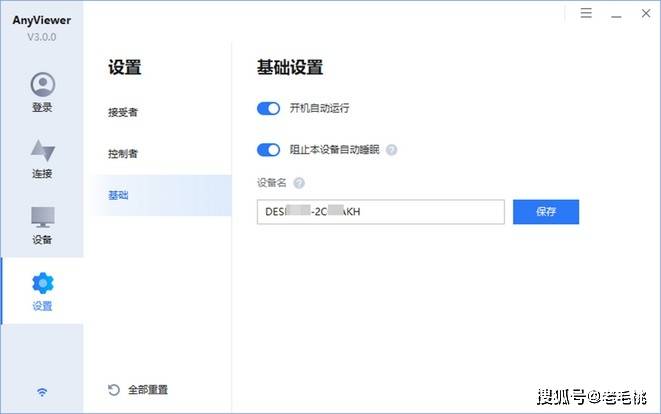This screenshot has width=661, height=414.
Task: Toggle 阻止本设备自动睡眠 switch
Action: tap(269, 150)
